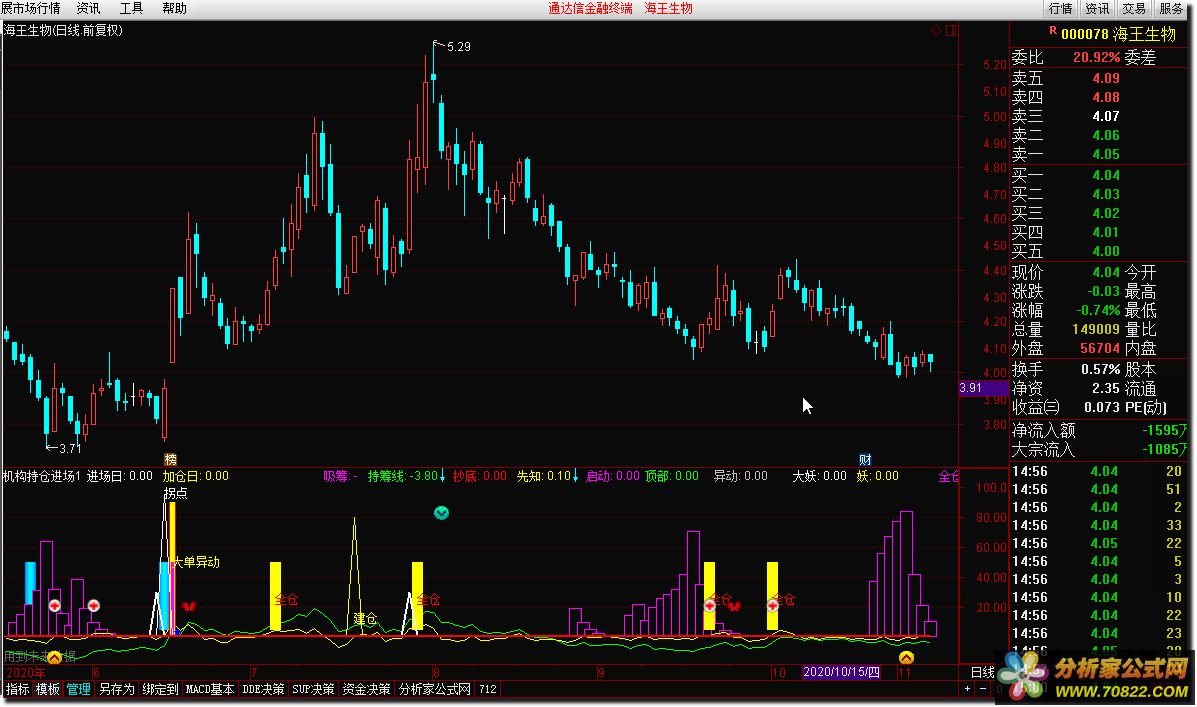Select the 管理 tab
The width and height of the screenshot is (1197, 707).
(78, 689)
